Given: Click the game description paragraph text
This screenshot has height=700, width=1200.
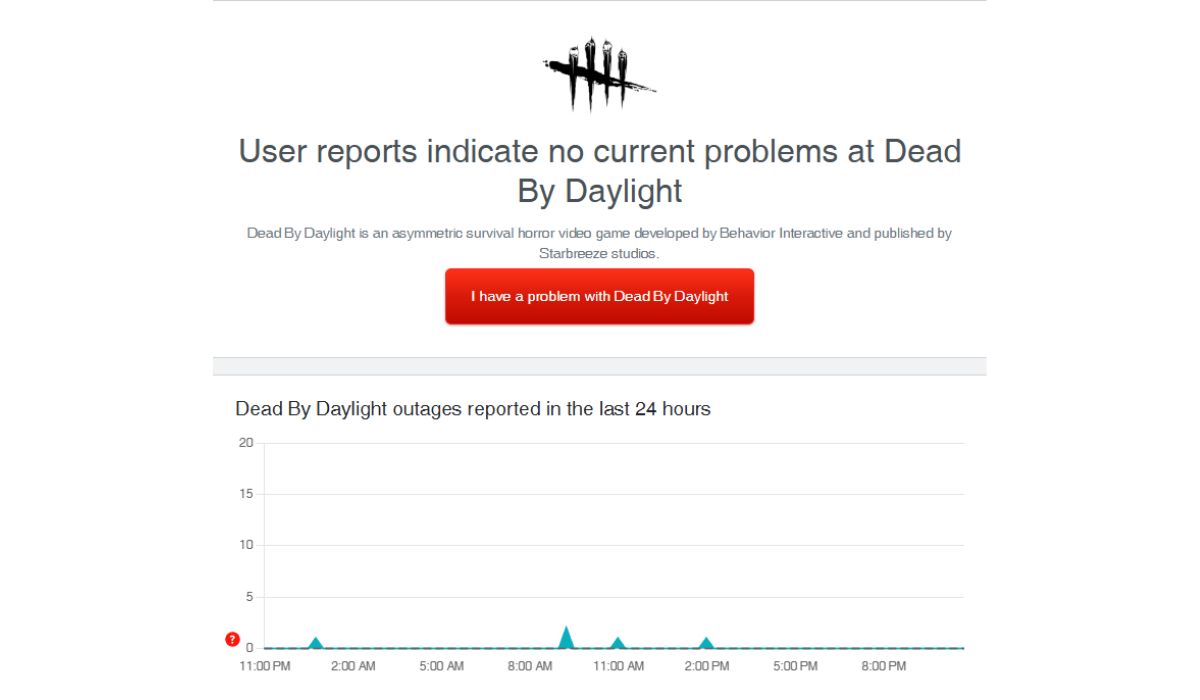Looking at the screenshot, I should coord(599,243).
